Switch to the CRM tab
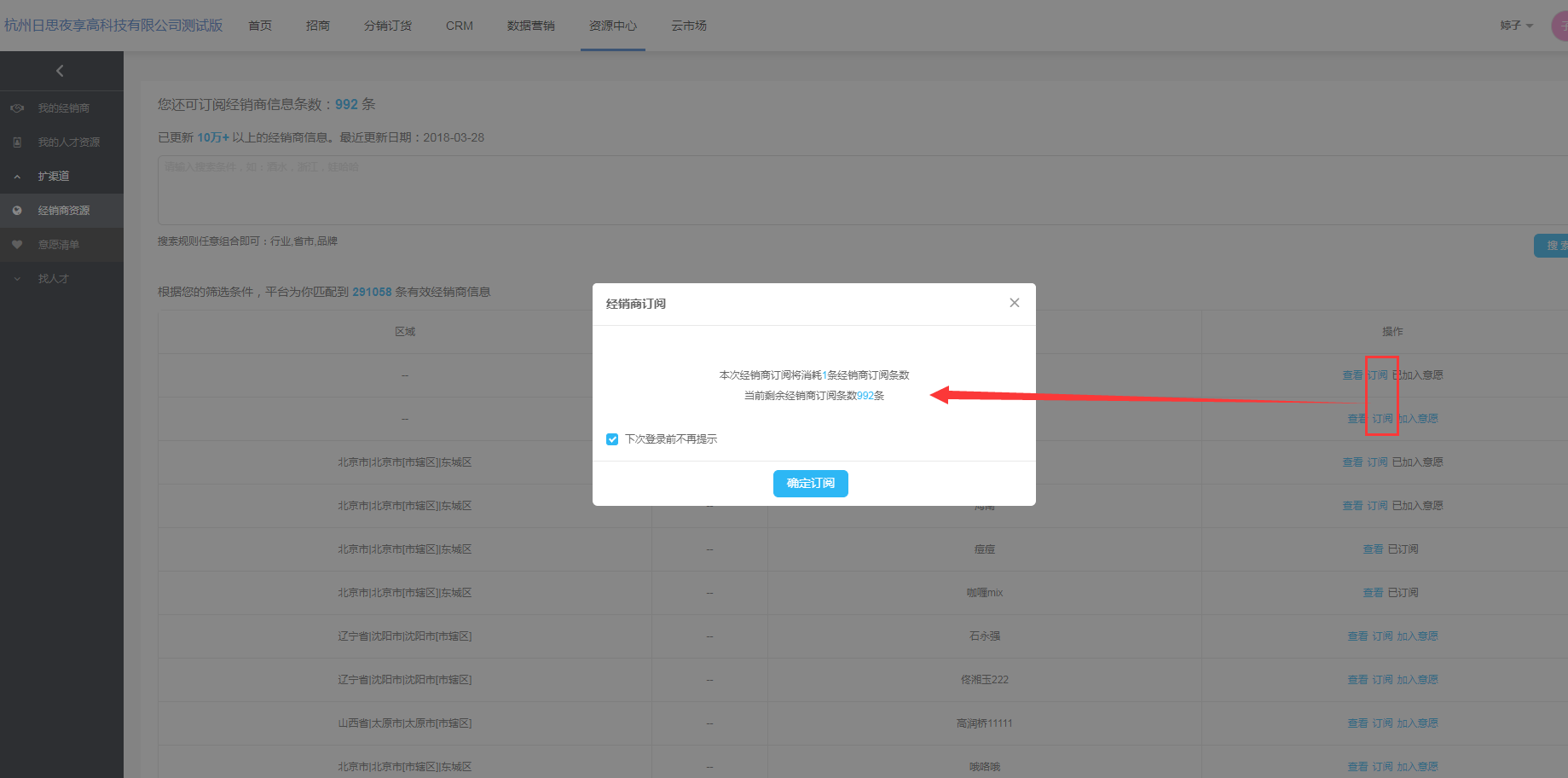The width and height of the screenshot is (1568, 778). [459, 26]
